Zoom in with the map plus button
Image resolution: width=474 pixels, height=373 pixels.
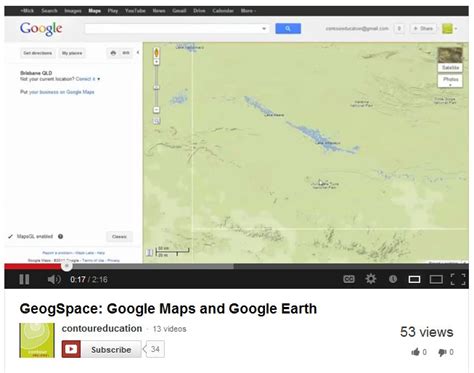(x=156, y=62)
